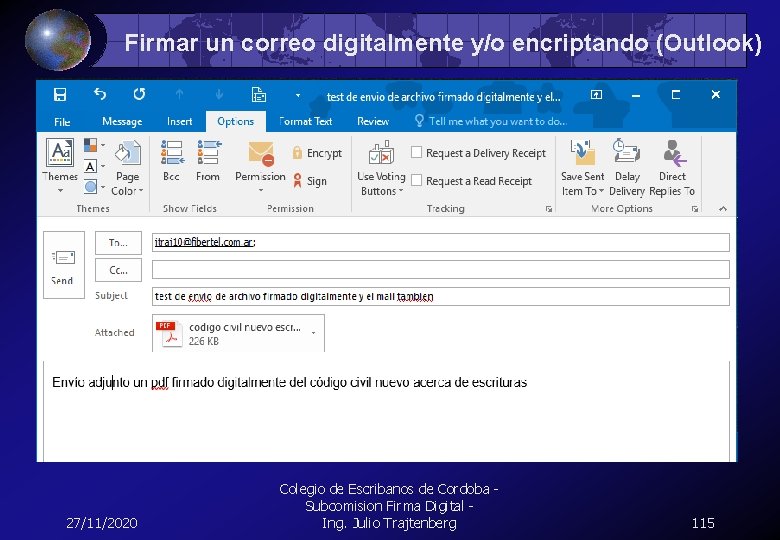Encrypt the message with the lock icon
The image size is (780, 540).
(317, 153)
